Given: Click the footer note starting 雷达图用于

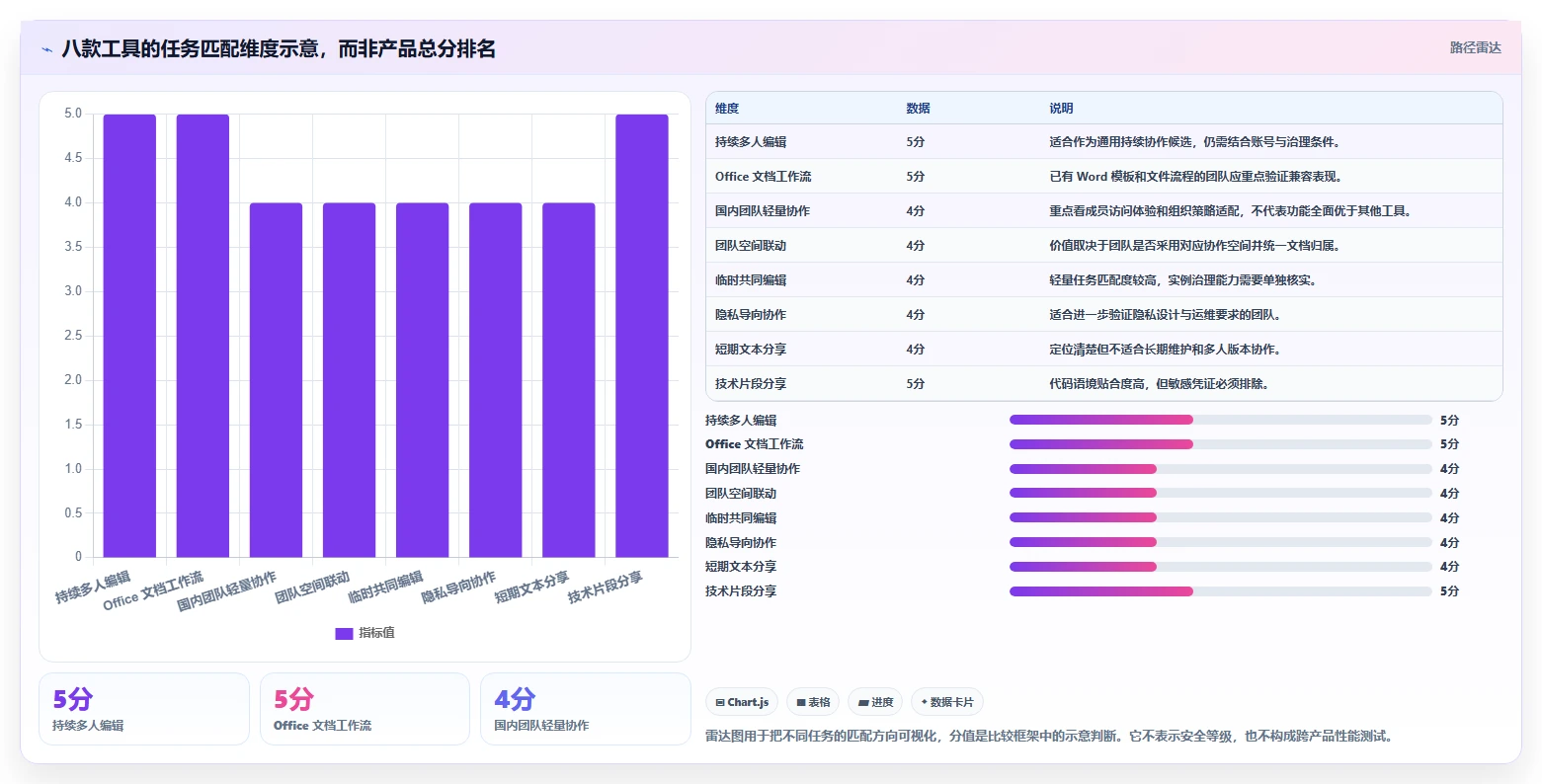Looking at the screenshot, I should pos(1049,736).
